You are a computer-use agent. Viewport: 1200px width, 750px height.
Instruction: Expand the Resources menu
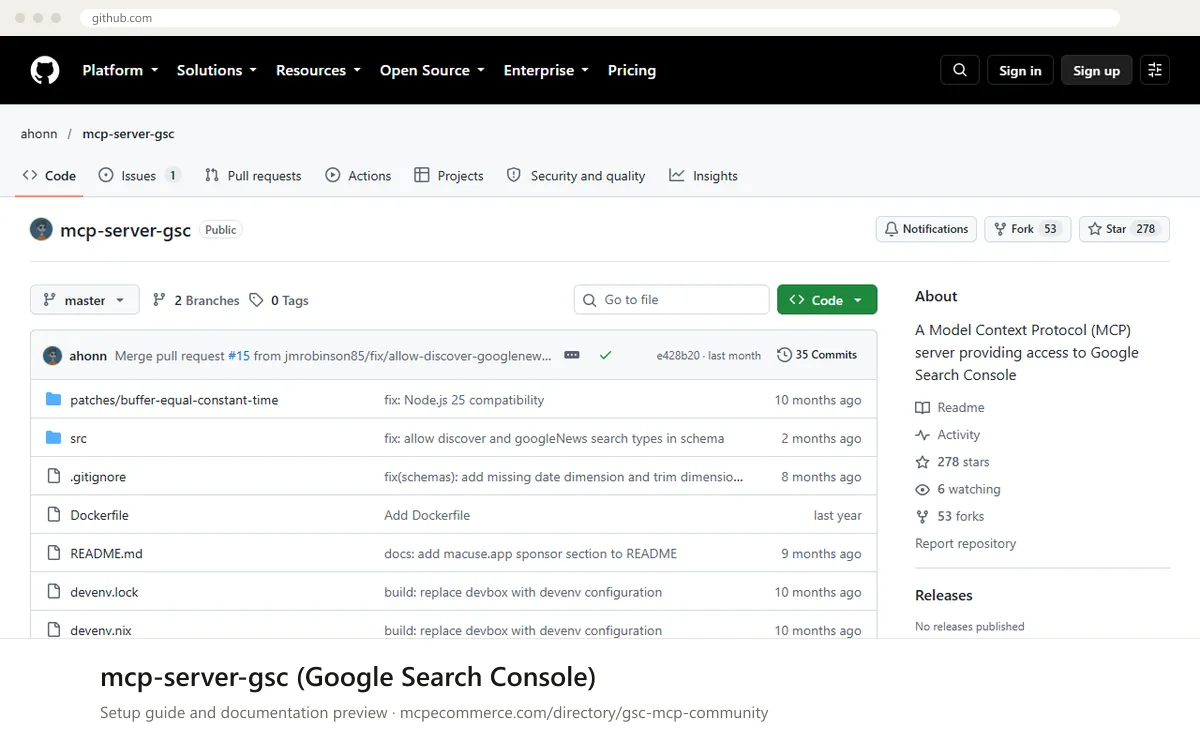[319, 70]
